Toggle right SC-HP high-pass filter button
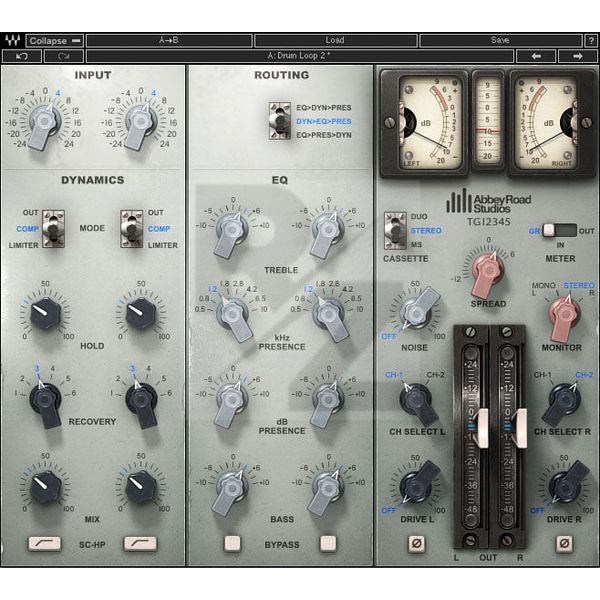The image size is (600, 600). (140, 543)
